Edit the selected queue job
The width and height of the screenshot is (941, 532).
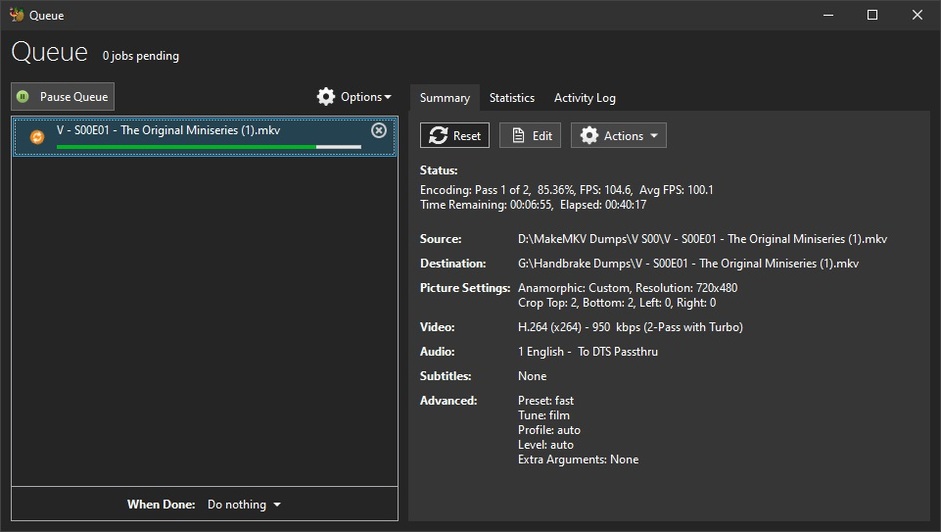click(x=530, y=136)
